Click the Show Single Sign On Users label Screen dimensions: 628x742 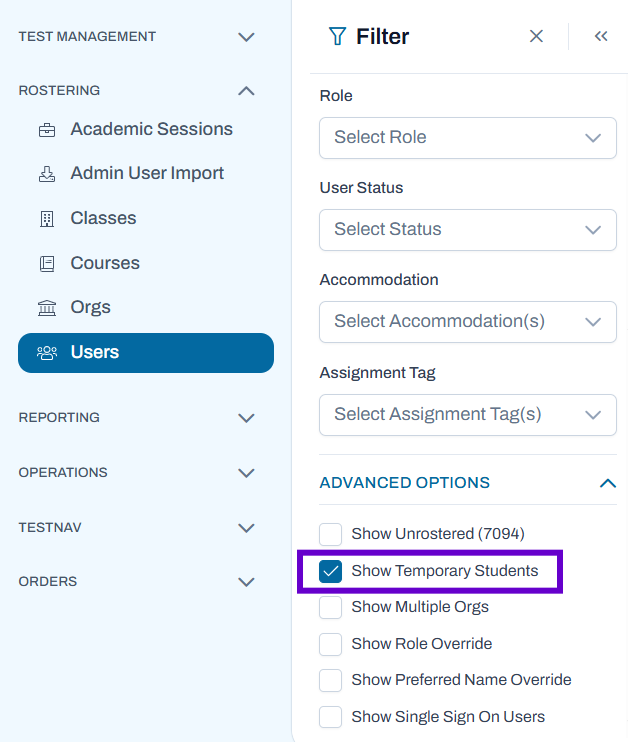448,717
